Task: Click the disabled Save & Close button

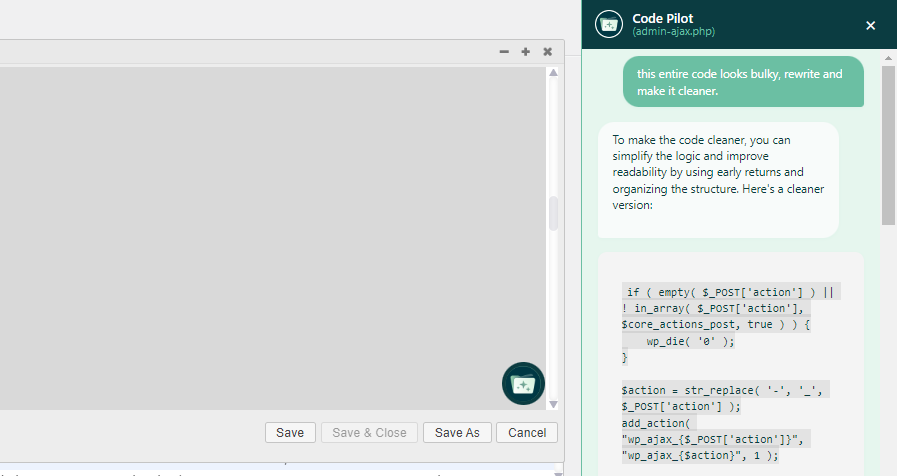Action: pos(370,433)
